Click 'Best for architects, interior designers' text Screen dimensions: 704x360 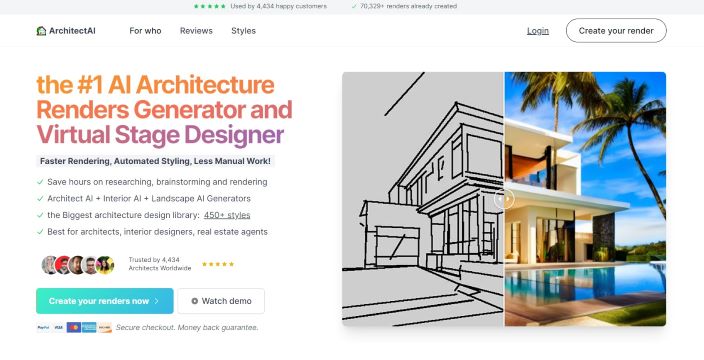tap(157, 232)
